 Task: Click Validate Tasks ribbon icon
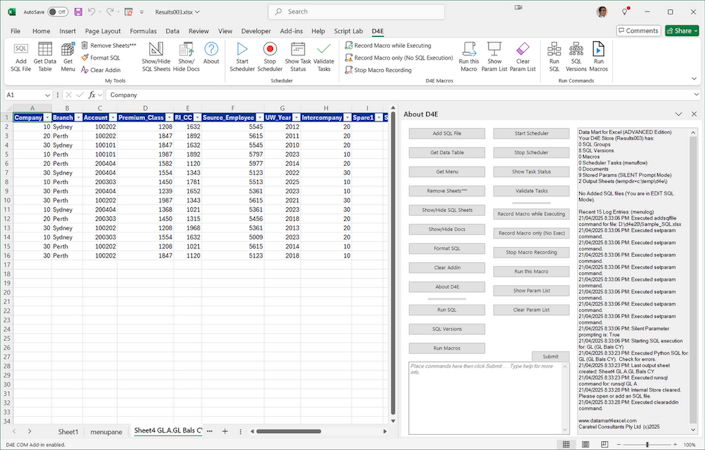[x=324, y=57]
